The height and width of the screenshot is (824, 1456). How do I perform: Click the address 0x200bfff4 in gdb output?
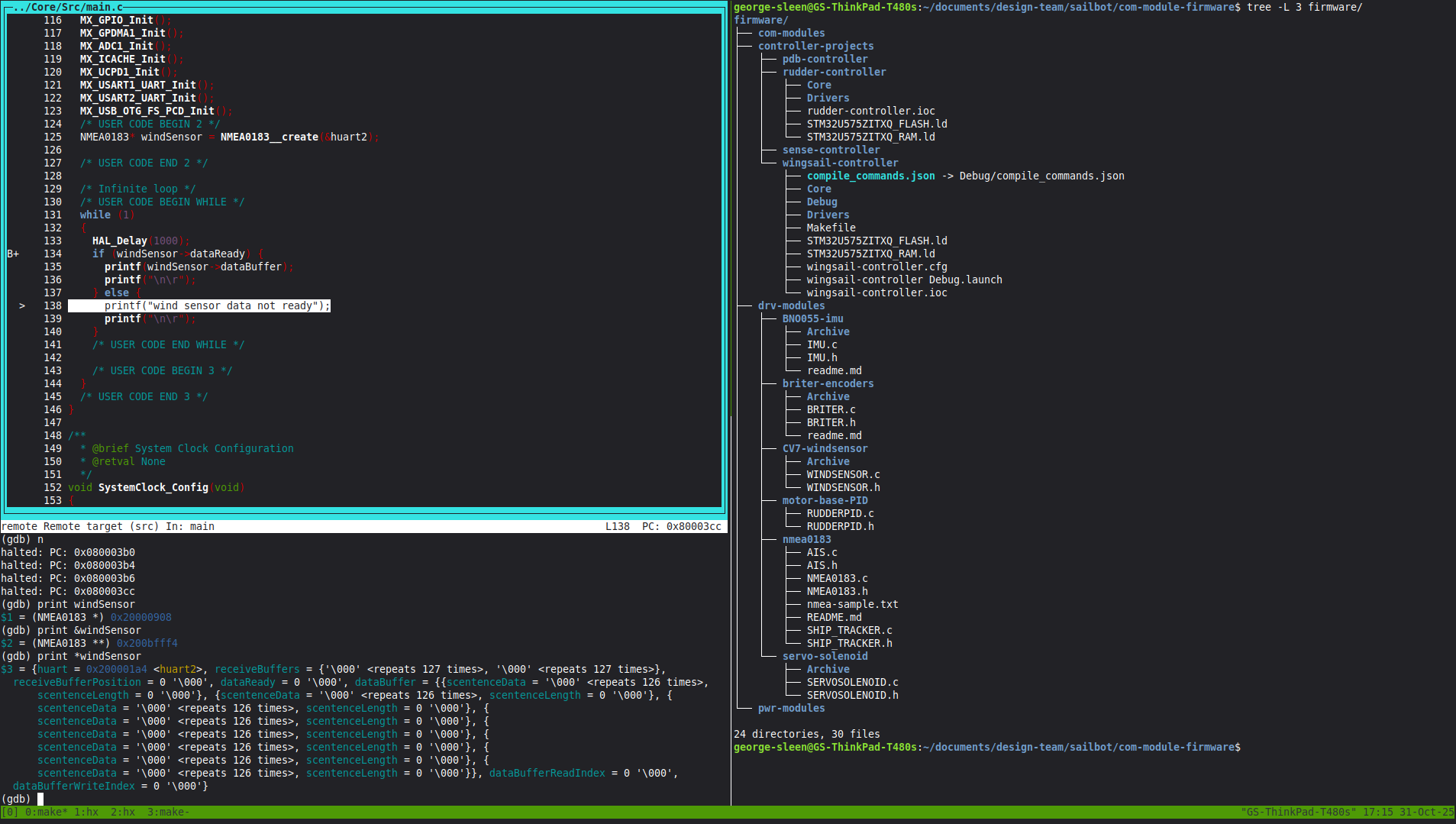(147, 643)
